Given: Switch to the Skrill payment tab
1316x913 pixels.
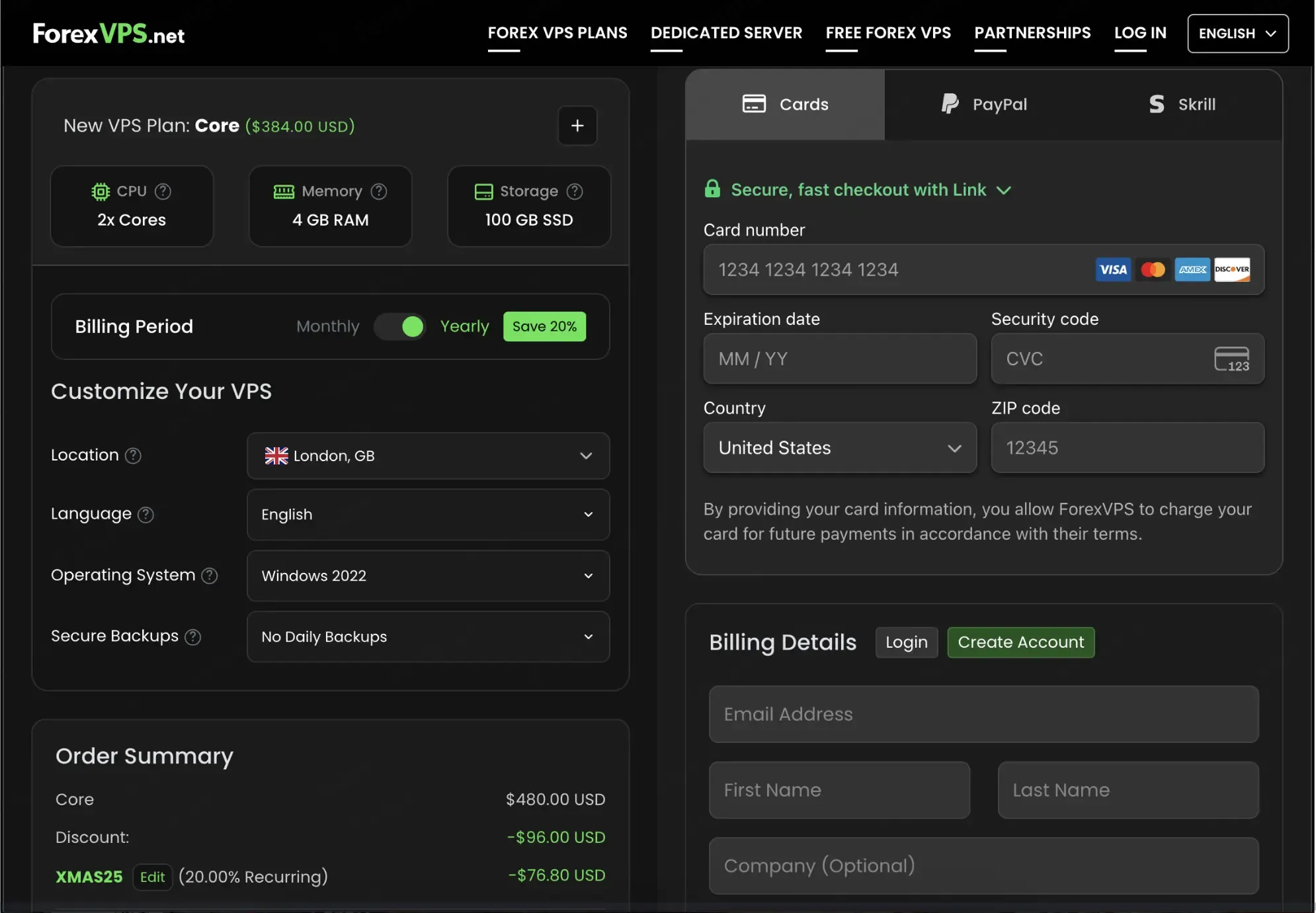Looking at the screenshot, I should pos(1182,104).
